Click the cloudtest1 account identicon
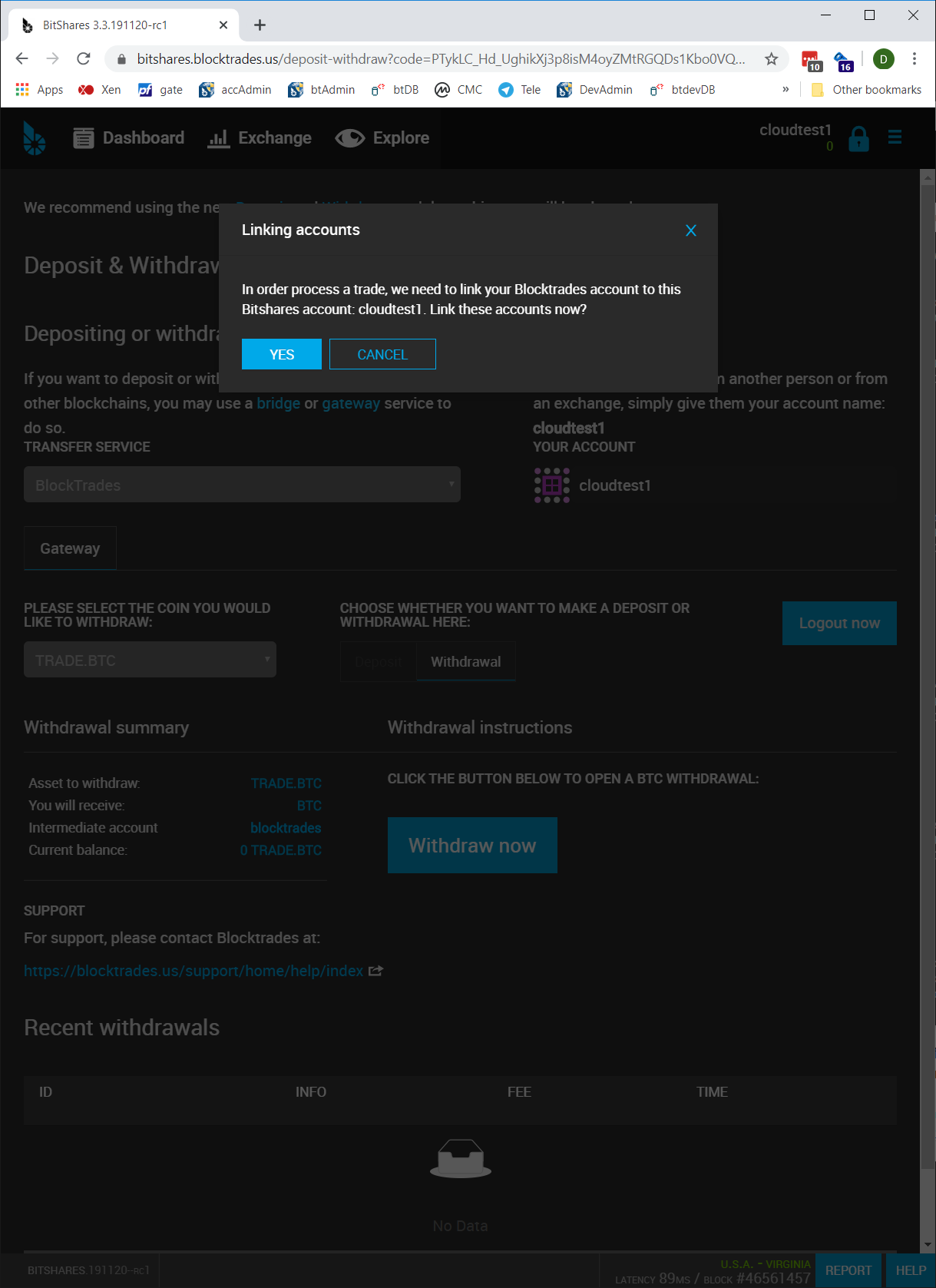The width and height of the screenshot is (936, 1288). (552, 485)
